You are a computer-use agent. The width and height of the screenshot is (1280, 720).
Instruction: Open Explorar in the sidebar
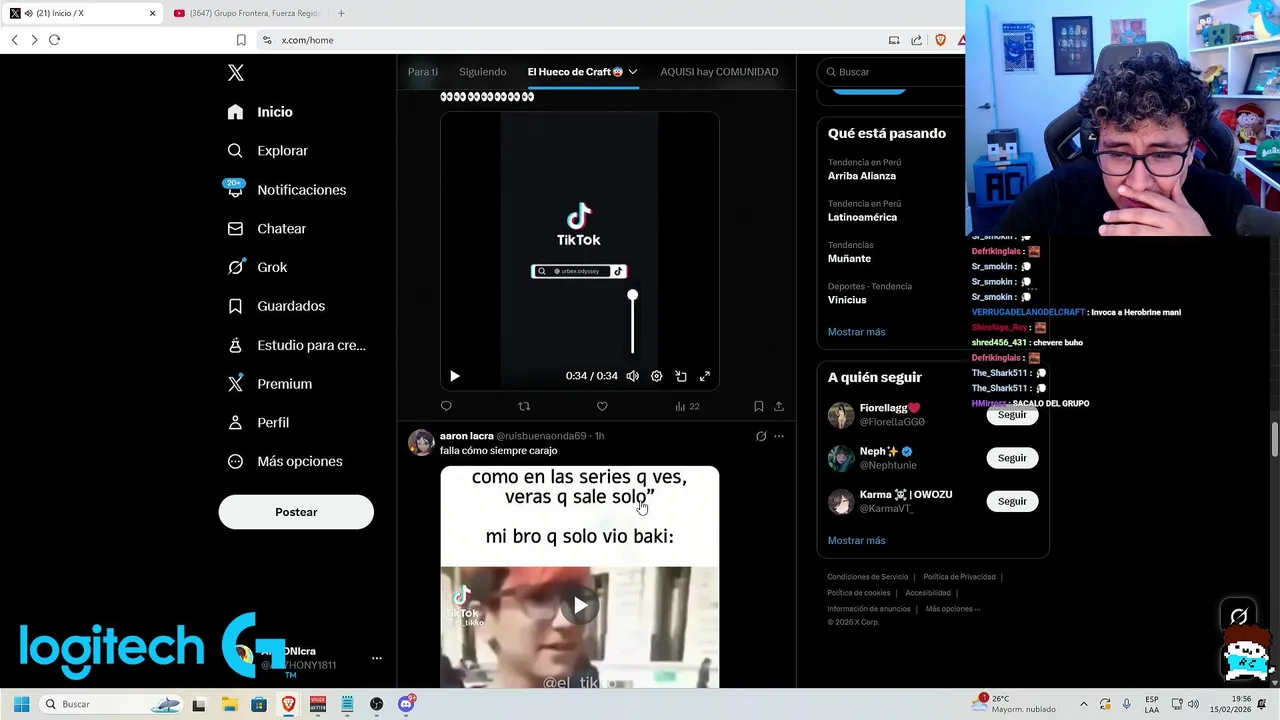[x=268, y=151]
